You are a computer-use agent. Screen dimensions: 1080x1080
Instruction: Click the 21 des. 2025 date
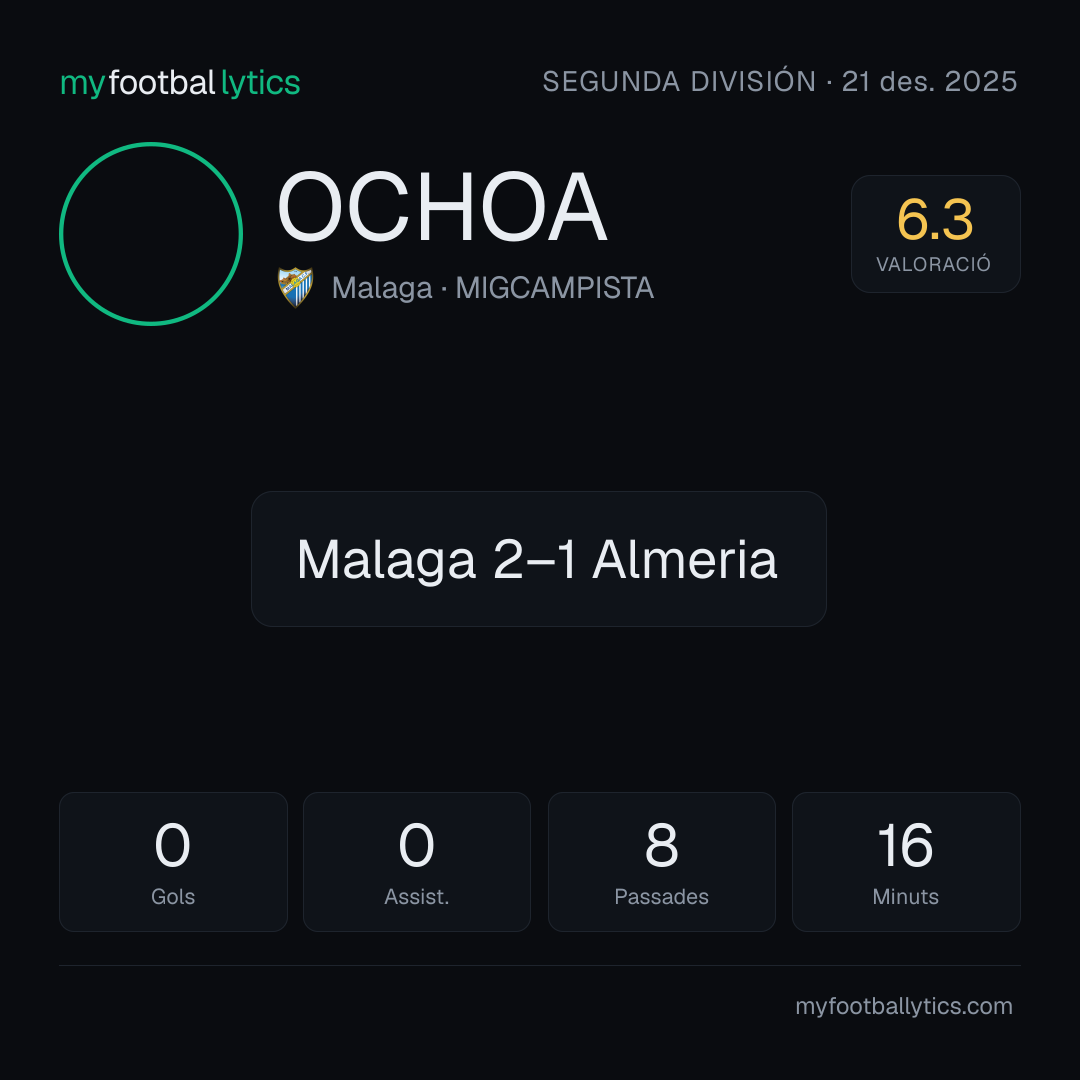[929, 81]
